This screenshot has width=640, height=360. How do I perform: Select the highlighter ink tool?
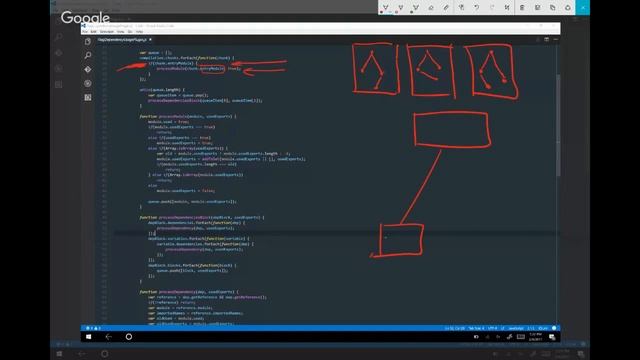416,8
